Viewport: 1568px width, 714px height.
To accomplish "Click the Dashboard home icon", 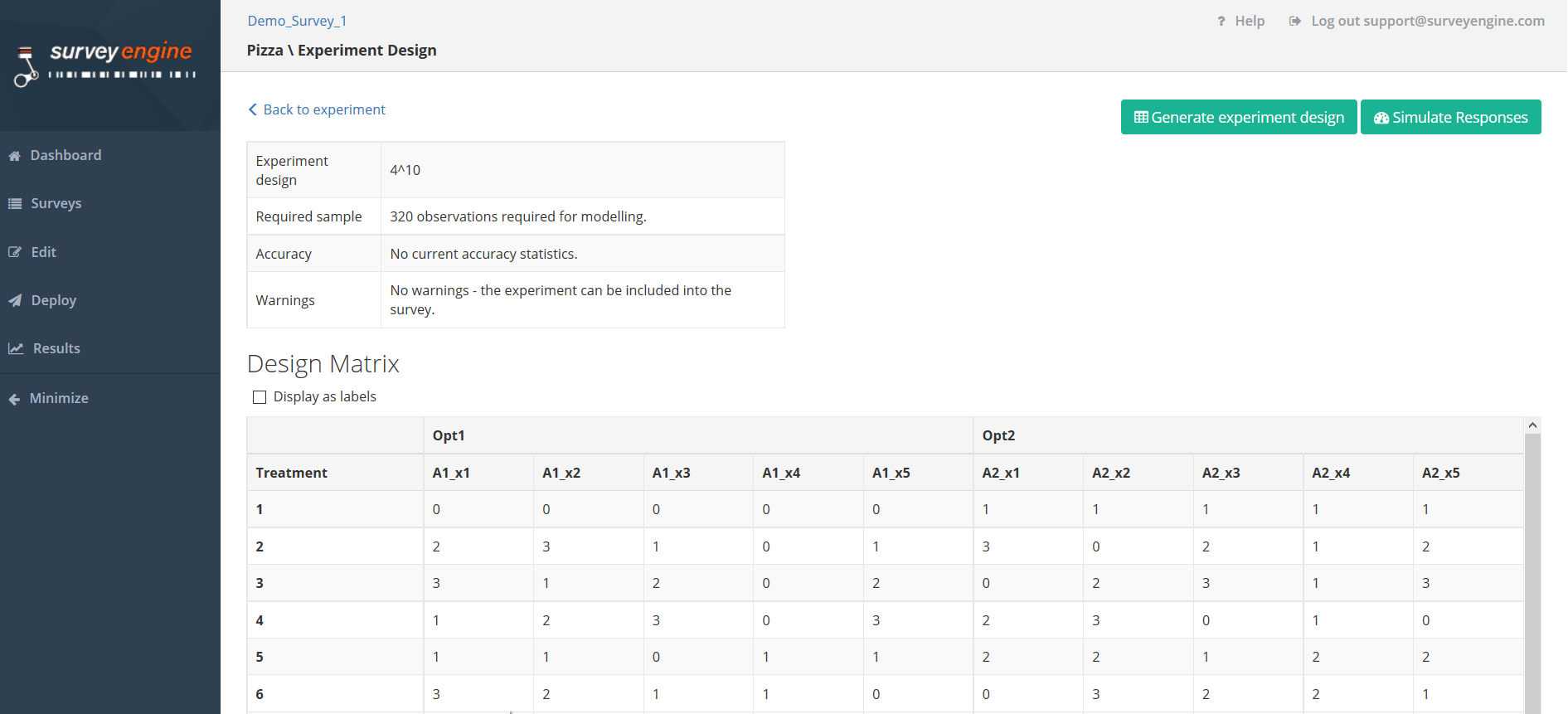I will [x=14, y=156].
